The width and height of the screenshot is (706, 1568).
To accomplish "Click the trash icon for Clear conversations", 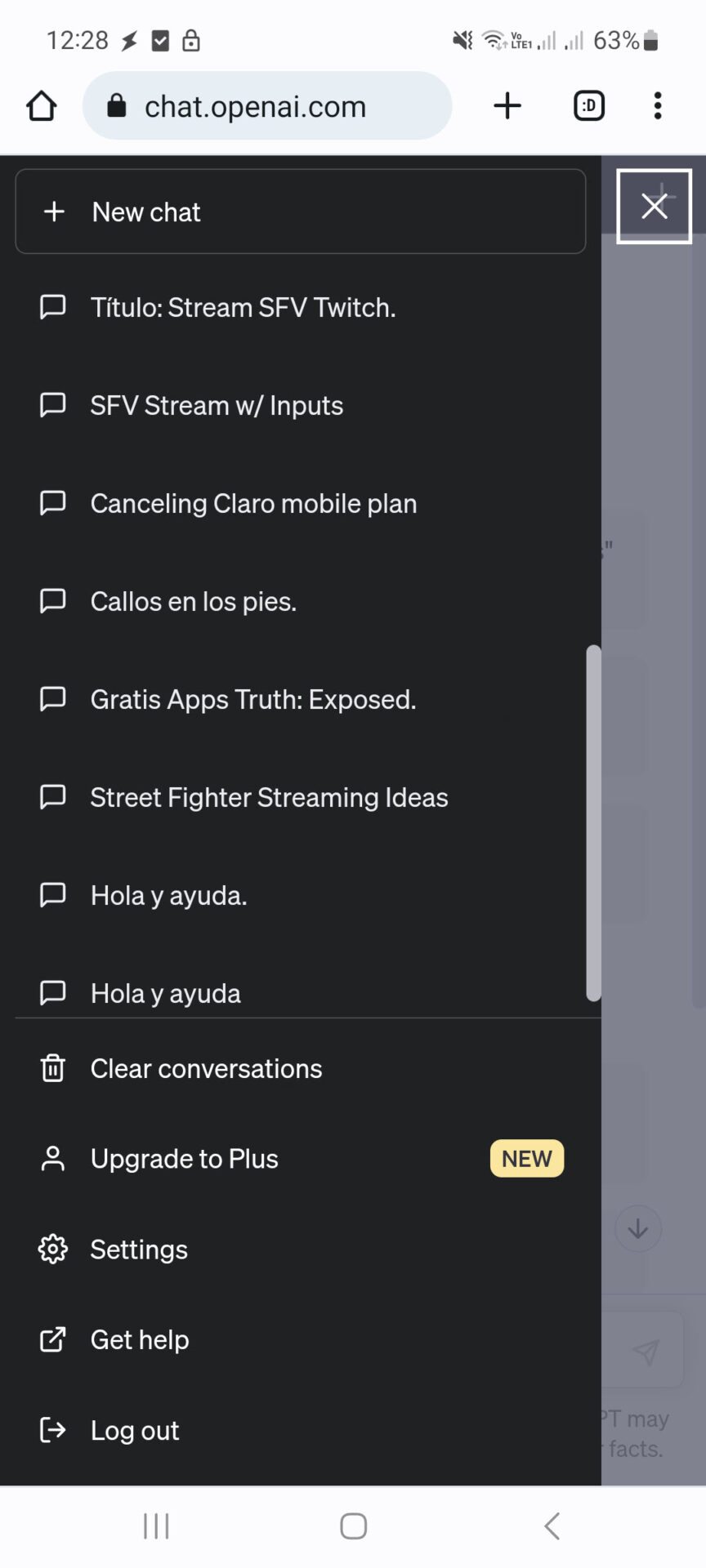I will (x=53, y=1068).
